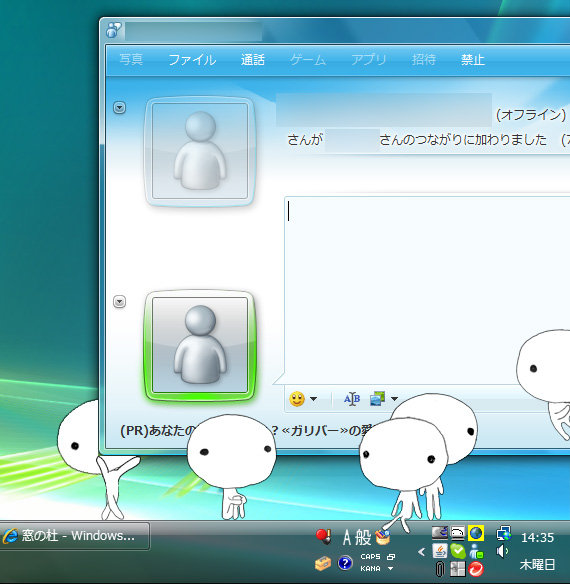Expand the options arrow beside your own picture
The height and width of the screenshot is (584, 570).
(119, 301)
